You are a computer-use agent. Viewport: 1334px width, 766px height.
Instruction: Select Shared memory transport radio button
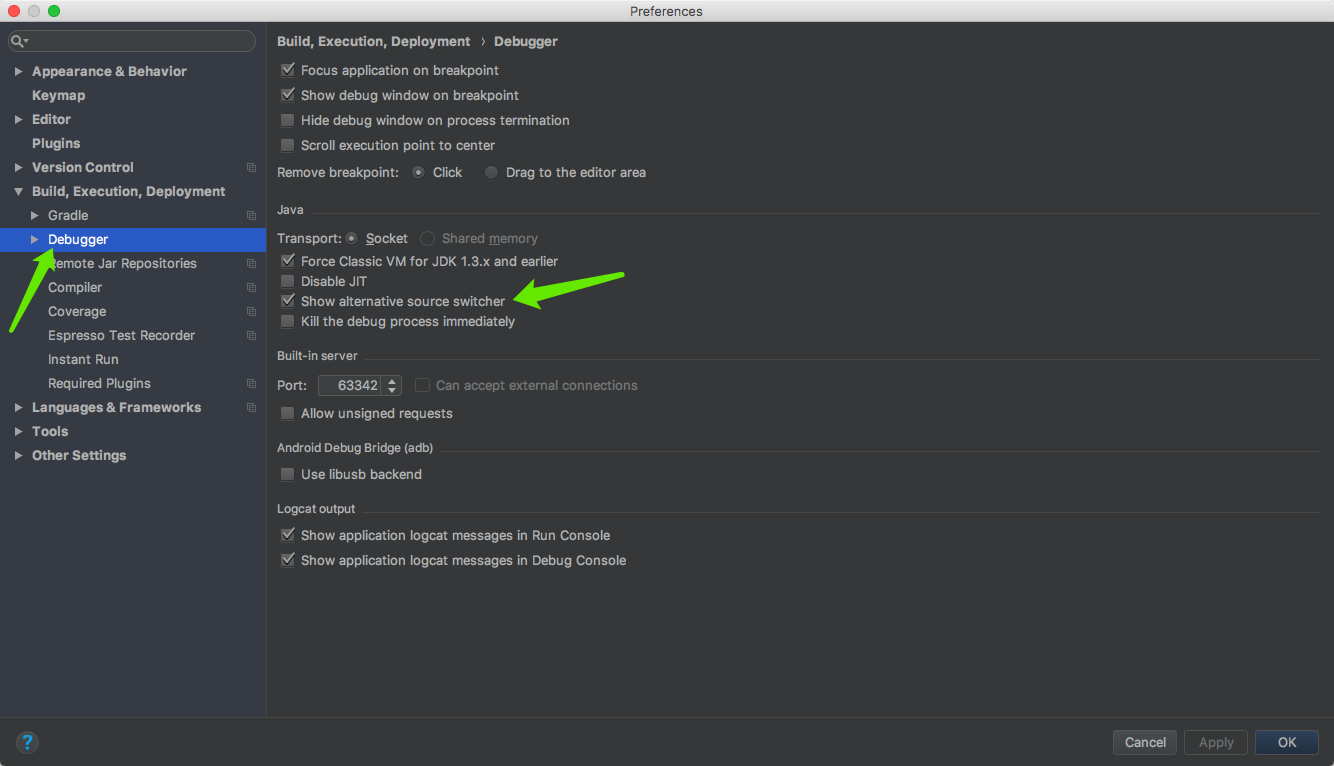click(427, 238)
